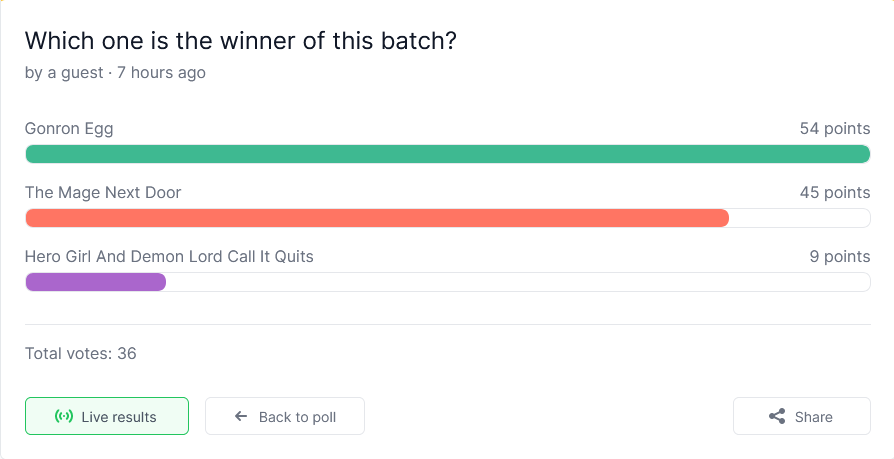Click the Live results broadcast icon
Image resolution: width=894 pixels, height=459 pixels.
[64, 416]
